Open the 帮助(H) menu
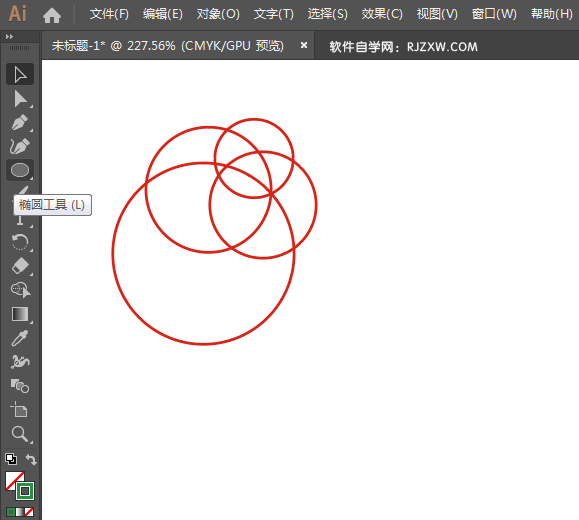Image resolution: width=579 pixels, height=520 pixels. point(552,14)
